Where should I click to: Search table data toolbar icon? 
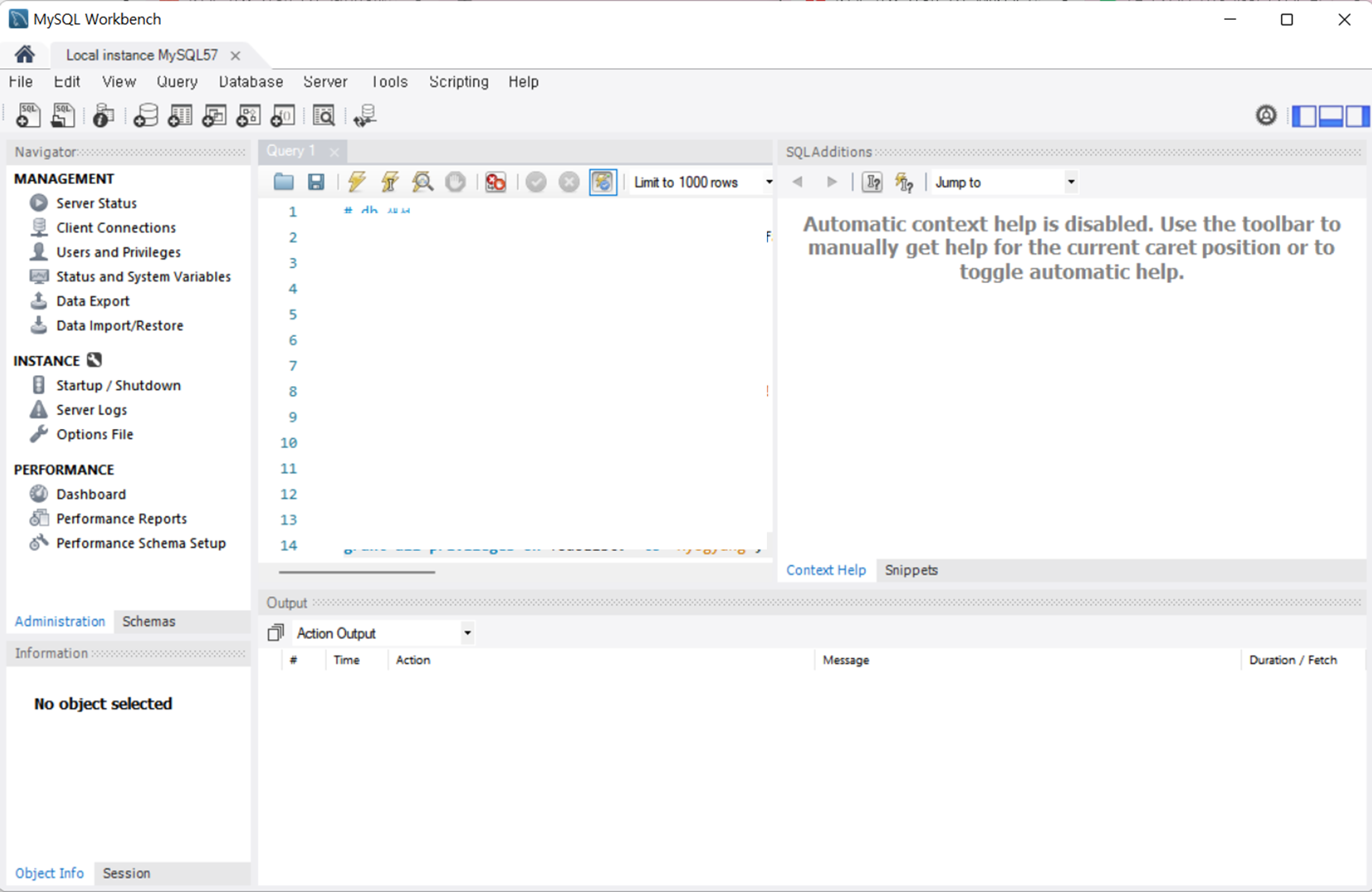324,116
